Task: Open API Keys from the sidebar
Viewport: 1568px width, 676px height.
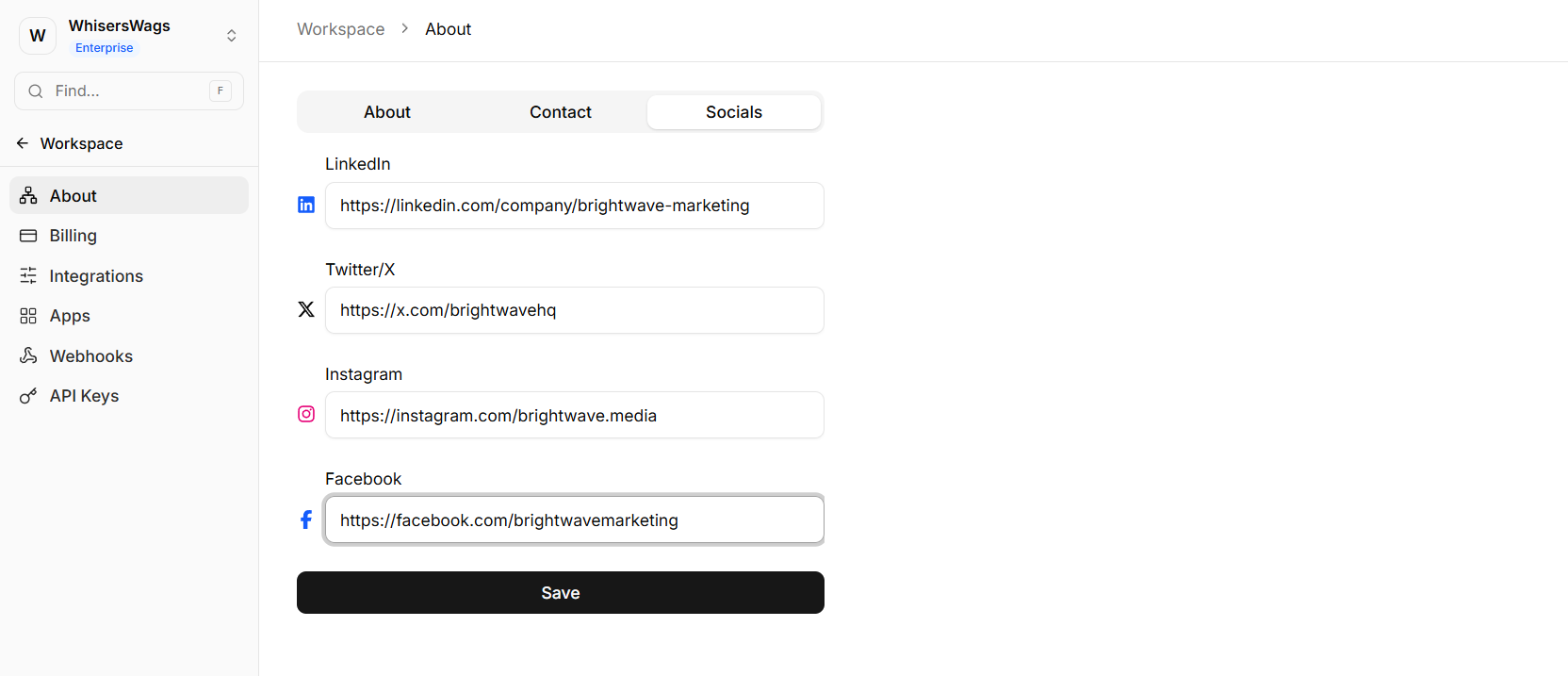Action: tap(84, 396)
